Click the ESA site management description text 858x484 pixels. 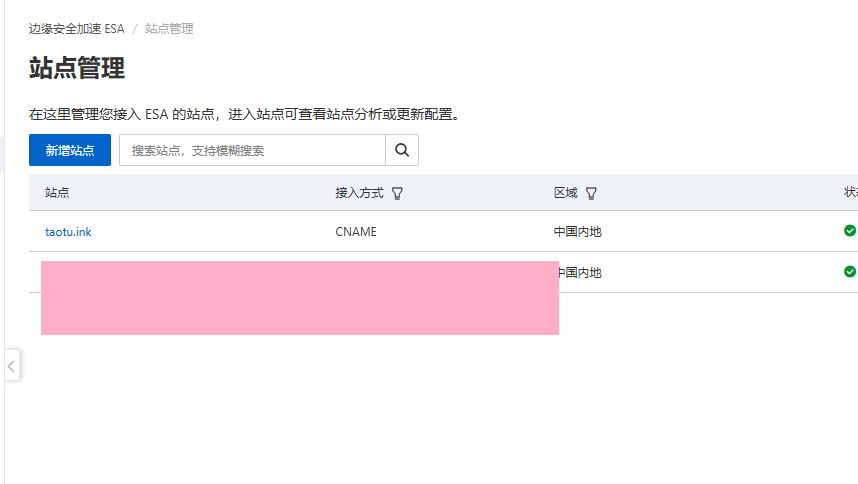click(243, 114)
